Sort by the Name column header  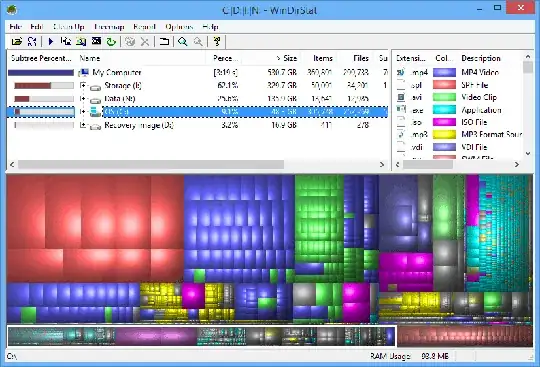[141, 58]
